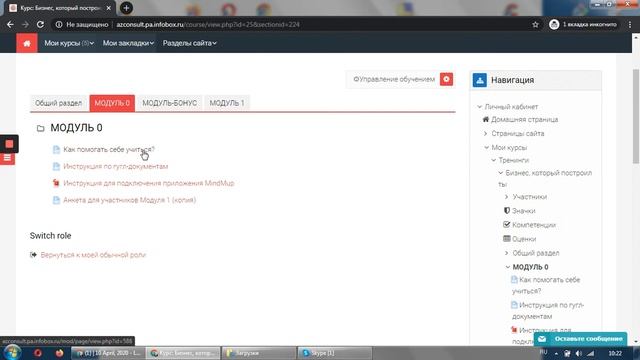
Task: Close the Курс: Бизнес browser tab
Action: point(109,8)
